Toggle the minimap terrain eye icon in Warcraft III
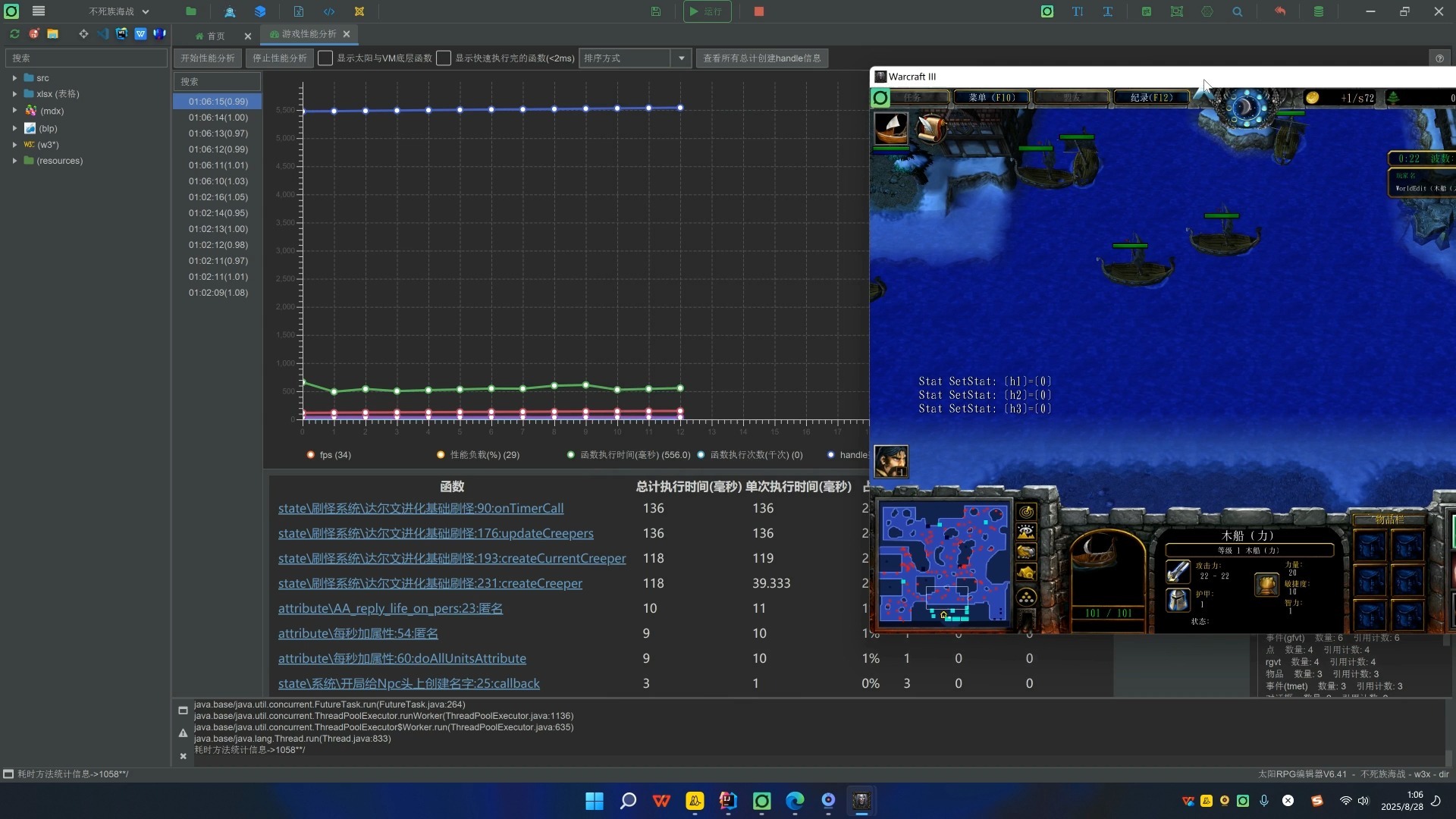Screen dimensions: 1456x819 1027,532
